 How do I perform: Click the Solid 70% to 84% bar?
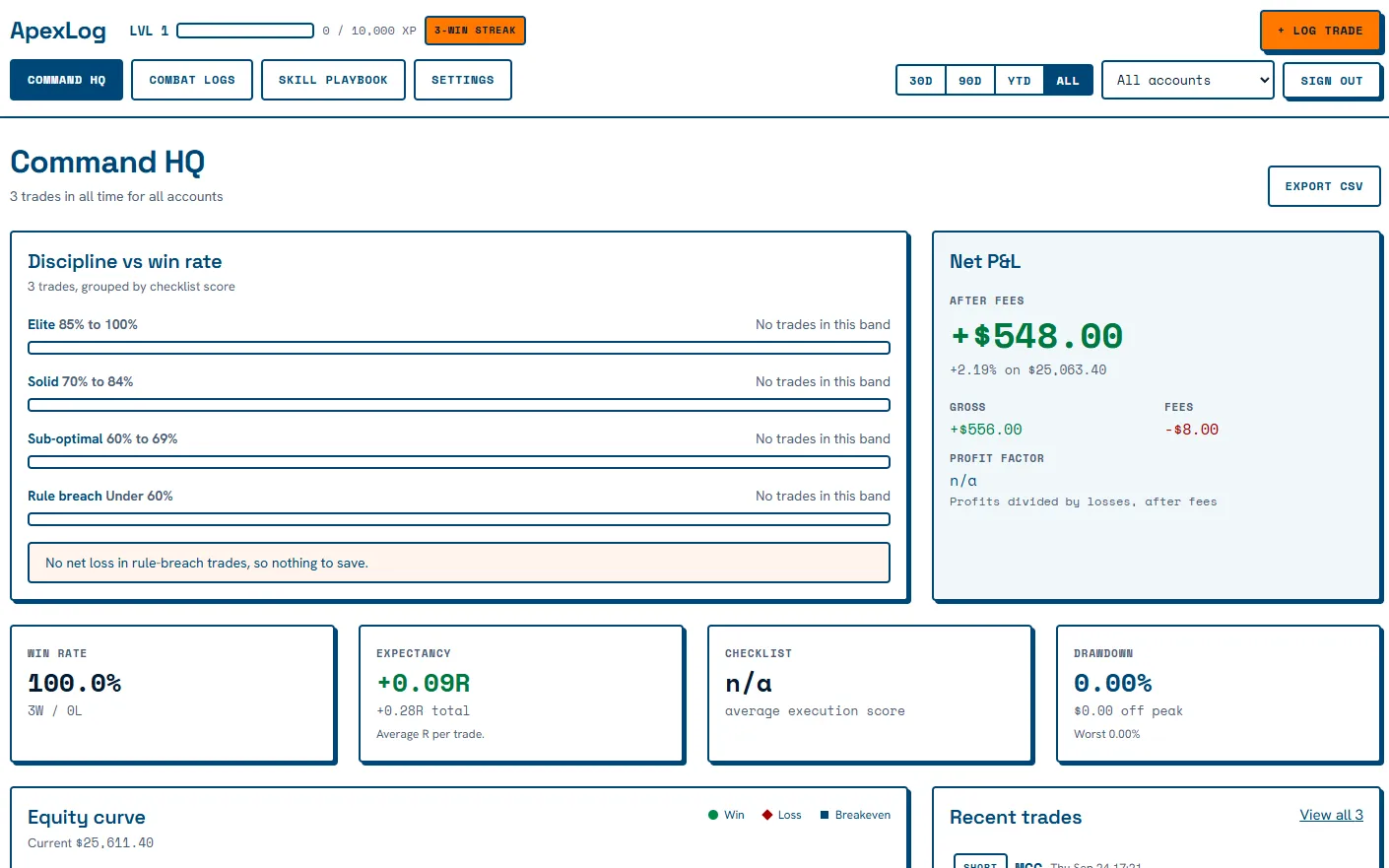tap(459, 405)
